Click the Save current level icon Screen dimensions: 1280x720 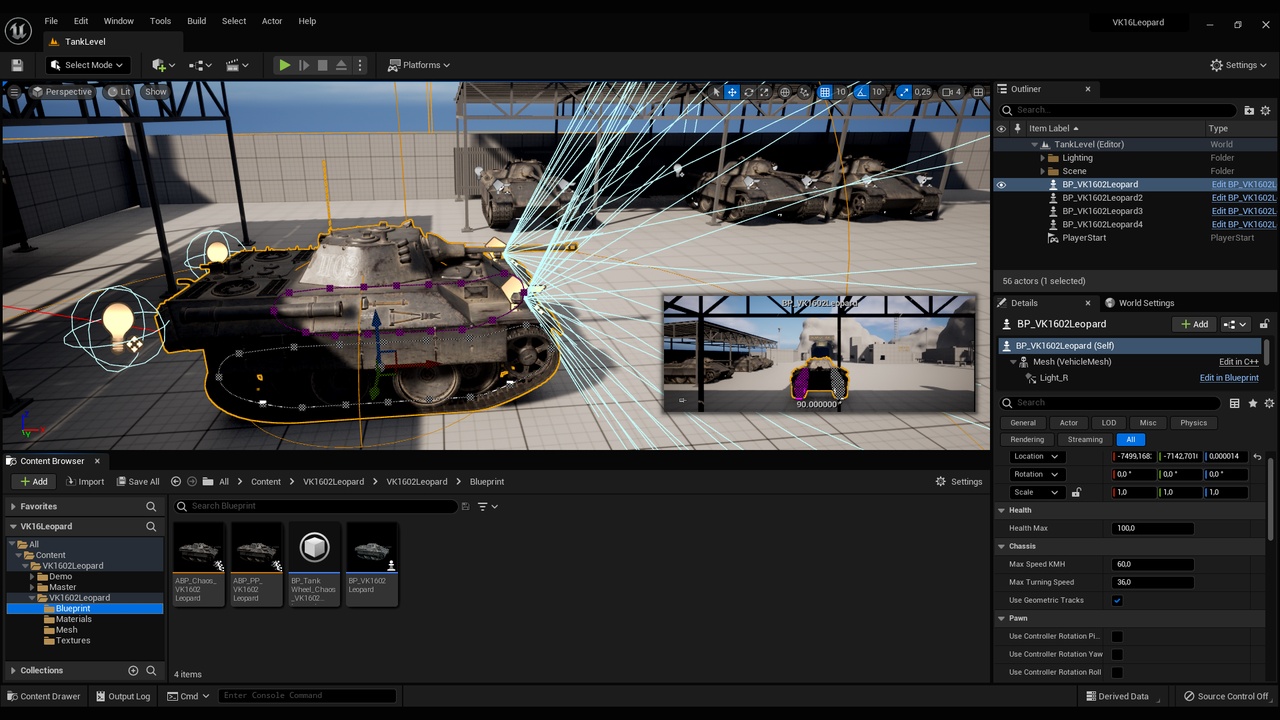pyautogui.click(x=17, y=65)
